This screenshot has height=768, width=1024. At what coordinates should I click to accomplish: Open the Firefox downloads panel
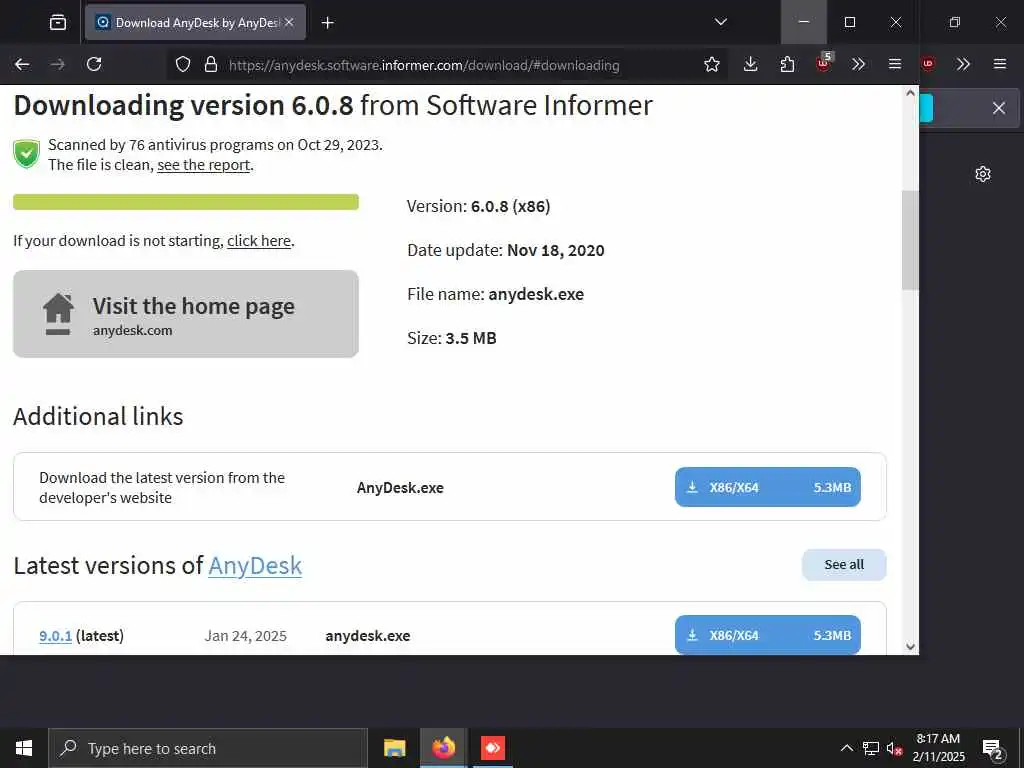click(x=750, y=64)
